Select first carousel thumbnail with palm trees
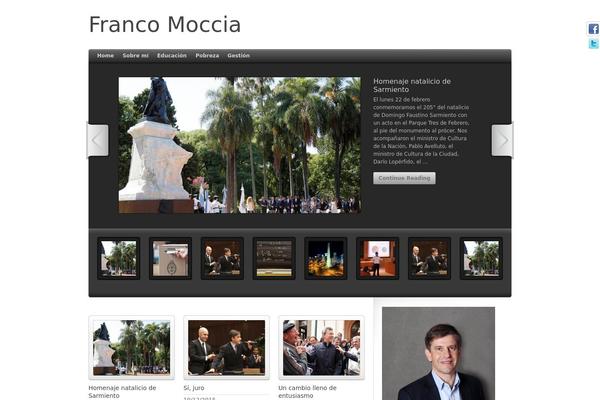This screenshot has width=600, height=400. pos(119,258)
